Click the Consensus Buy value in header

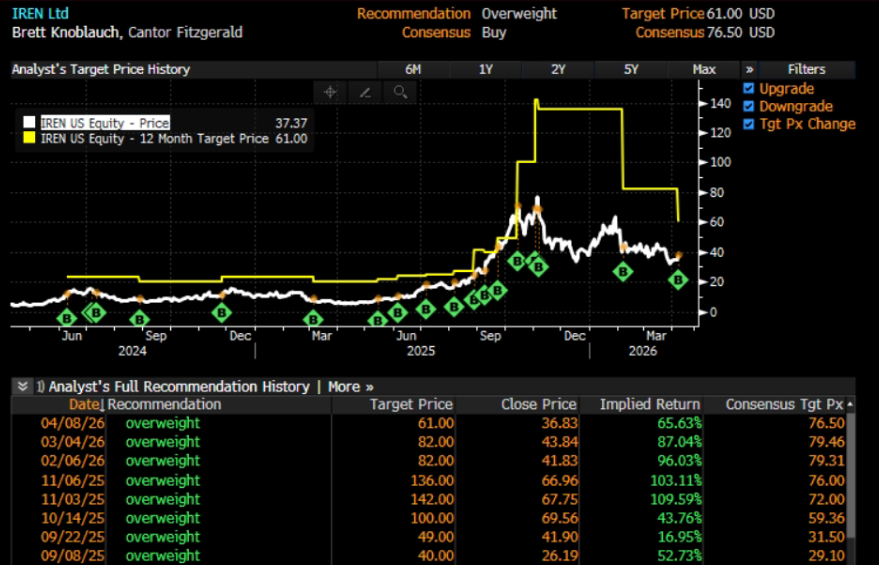(494, 33)
